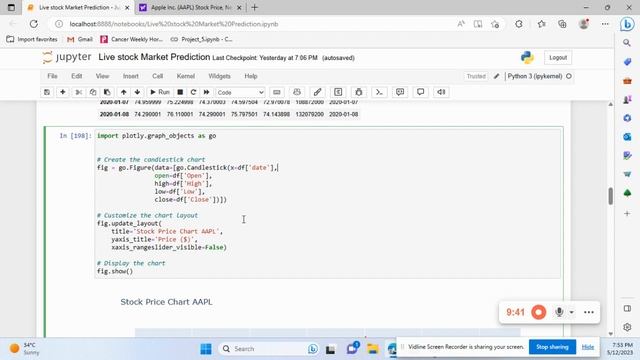The height and width of the screenshot is (360, 640).
Task: Open Read aloud icon in address bar
Action: [461, 24]
